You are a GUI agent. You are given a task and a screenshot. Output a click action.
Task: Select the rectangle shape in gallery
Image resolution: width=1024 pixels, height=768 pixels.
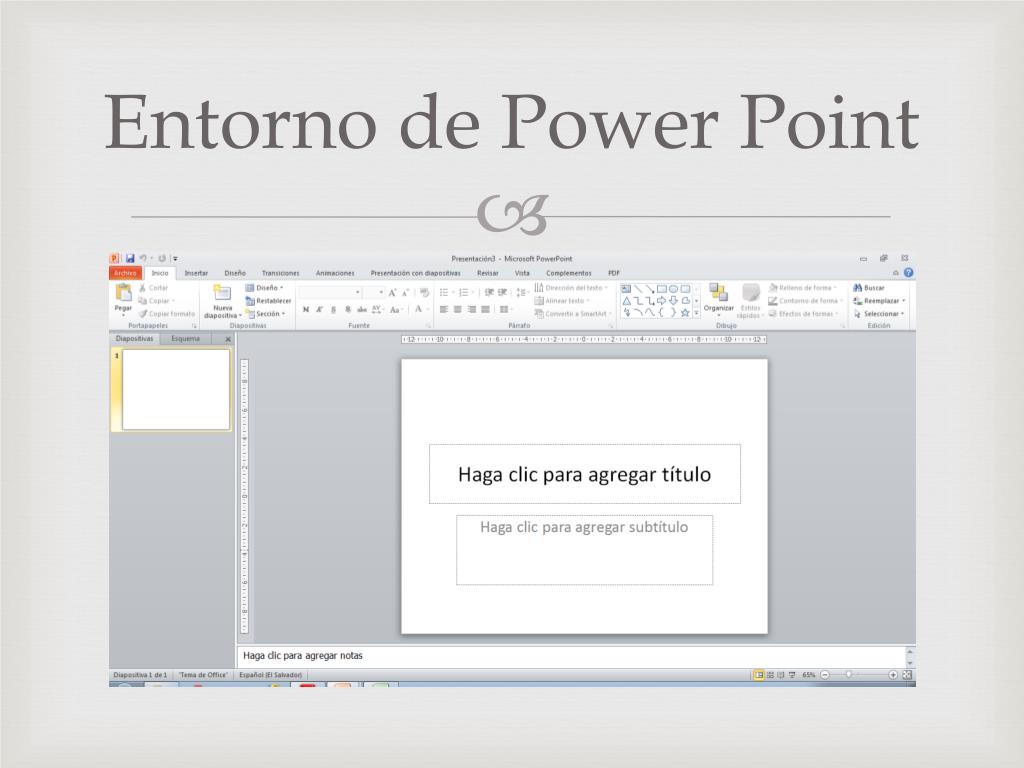coord(662,289)
